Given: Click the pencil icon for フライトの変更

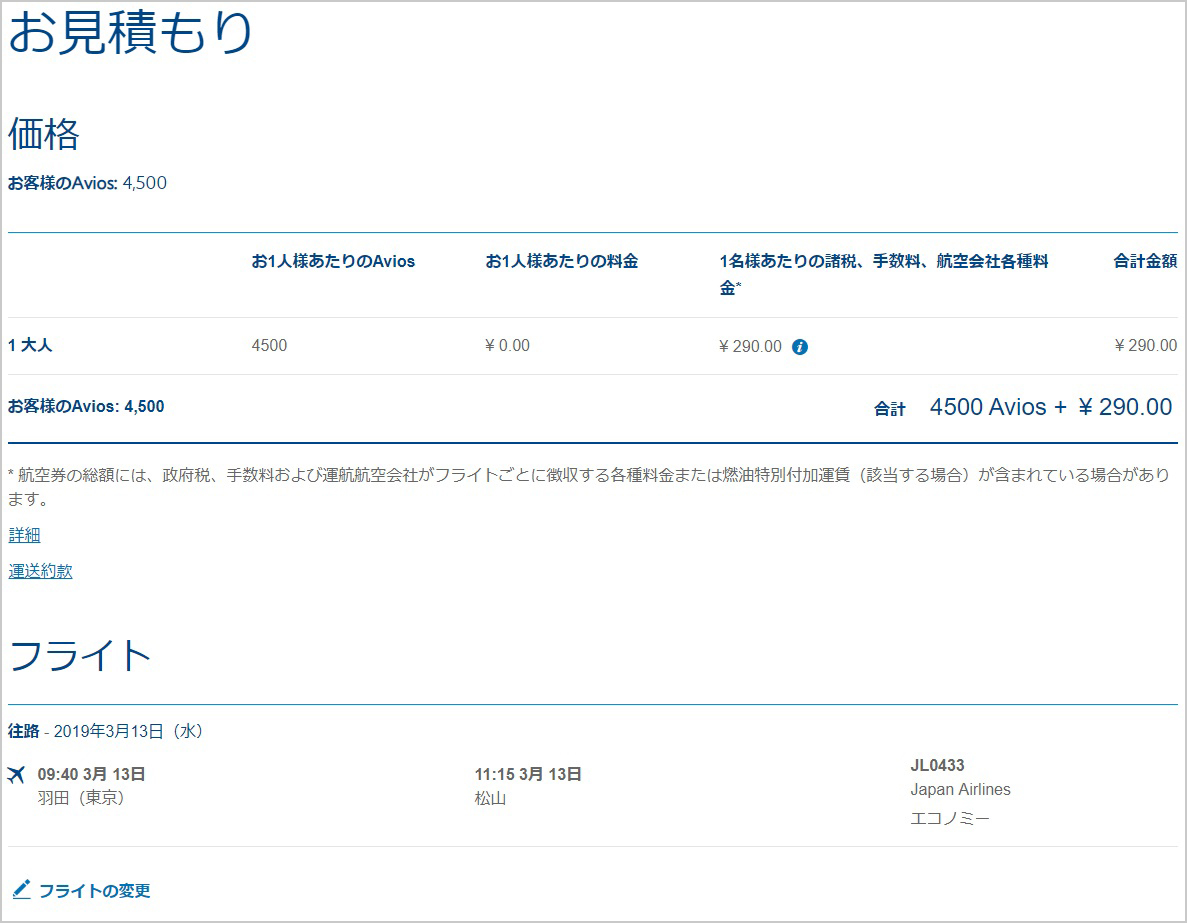Looking at the screenshot, I should coord(21,890).
